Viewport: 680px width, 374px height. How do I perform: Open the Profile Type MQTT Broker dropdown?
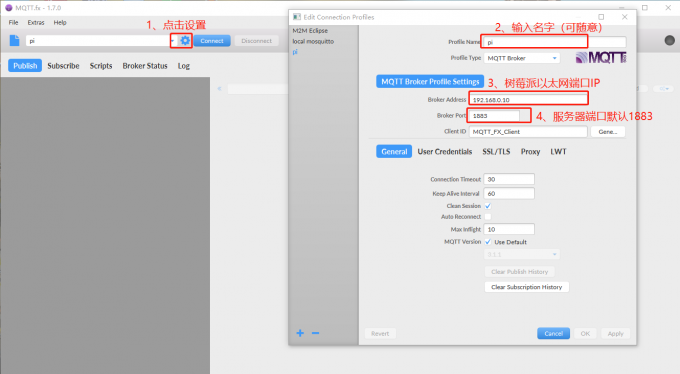tap(522, 58)
